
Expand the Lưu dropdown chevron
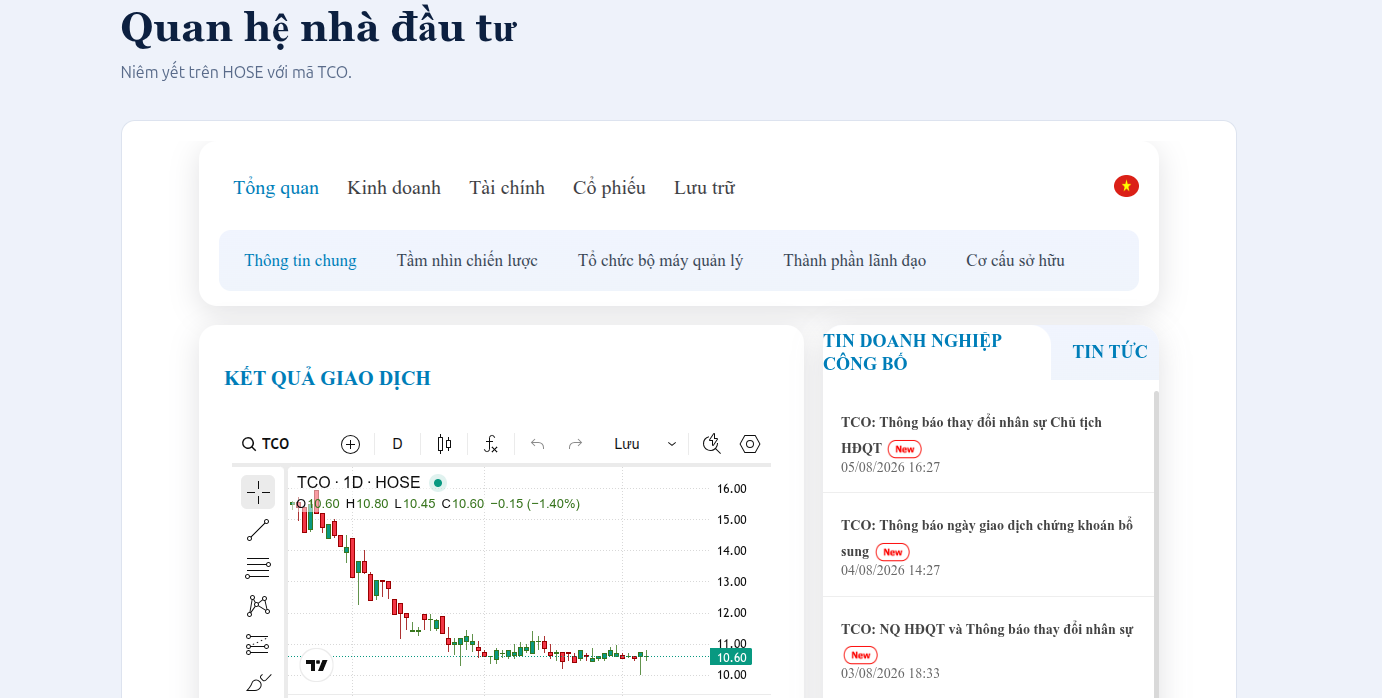(x=672, y=444)
